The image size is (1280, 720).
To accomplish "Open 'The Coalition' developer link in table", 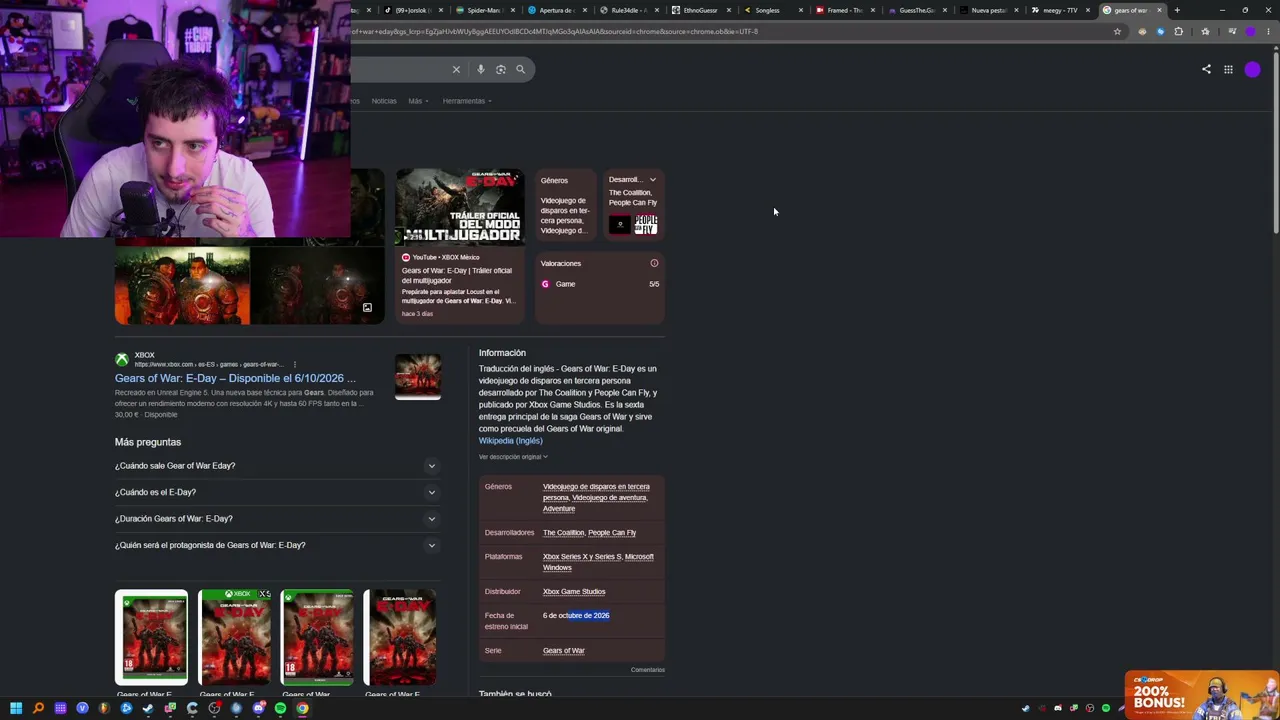I will pyautogui.click(x=563, y=532).
